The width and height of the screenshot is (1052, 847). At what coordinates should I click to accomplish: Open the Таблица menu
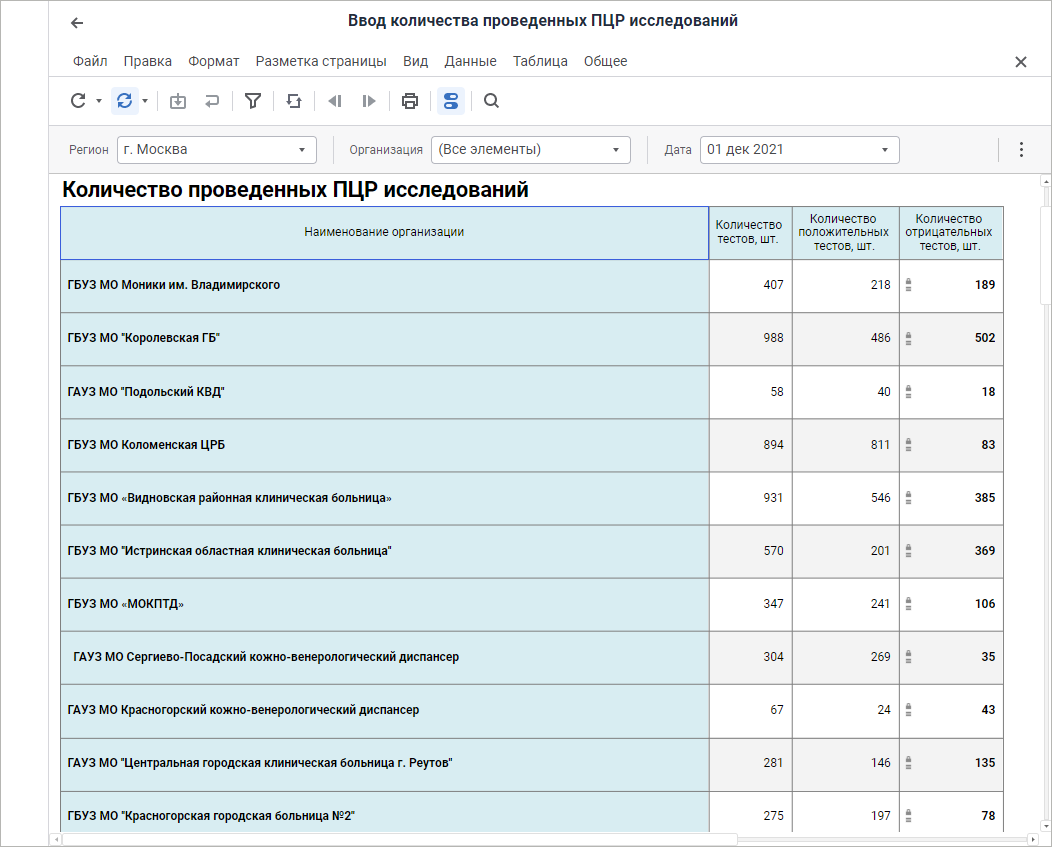(540, 61)
